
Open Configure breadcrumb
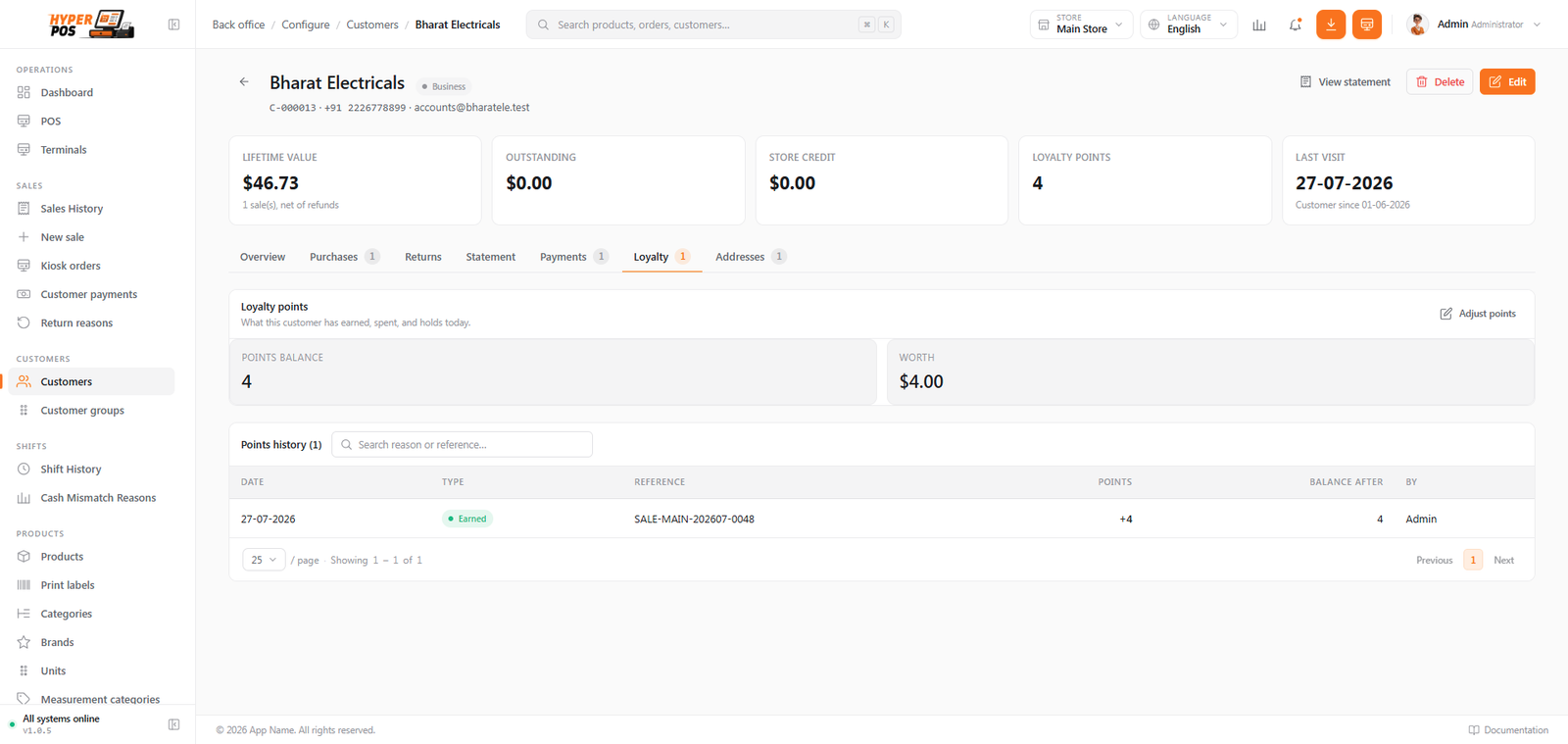coord(306,25)
